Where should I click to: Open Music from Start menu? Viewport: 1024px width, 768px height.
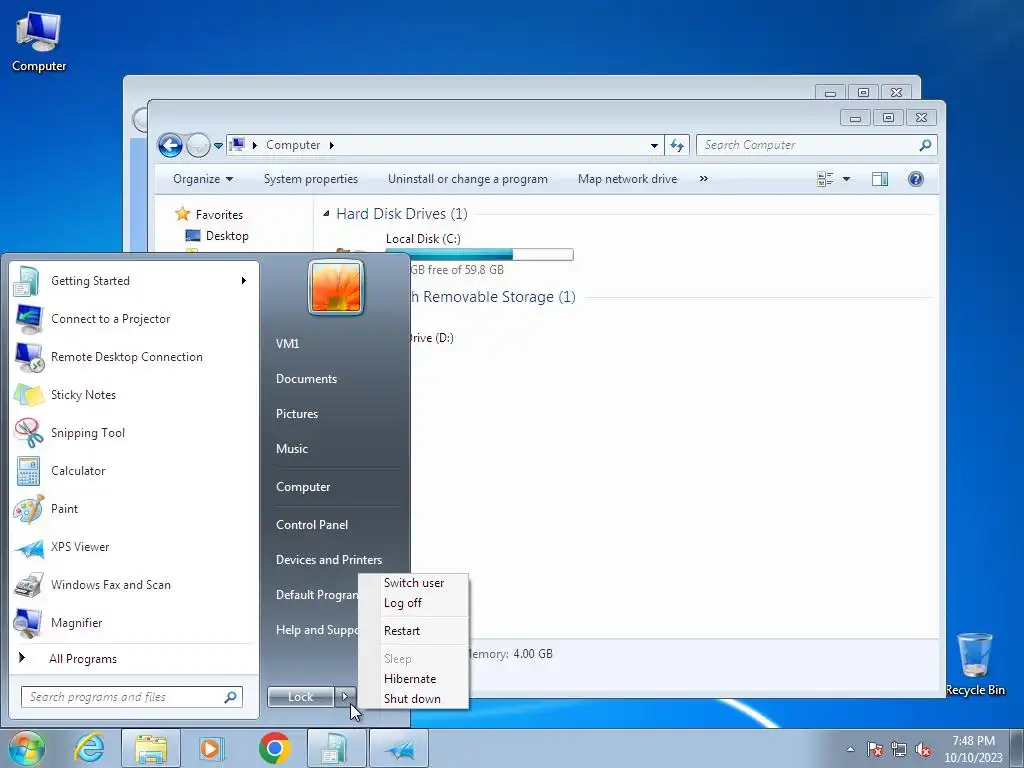pos(291,449)
